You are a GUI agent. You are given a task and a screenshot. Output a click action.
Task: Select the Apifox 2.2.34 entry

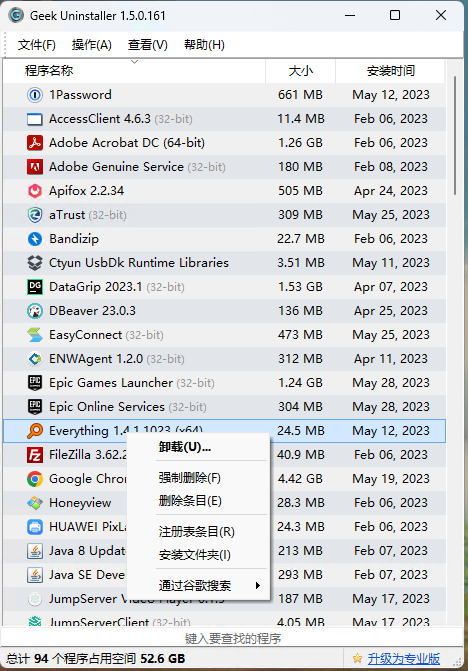[86, 190]
